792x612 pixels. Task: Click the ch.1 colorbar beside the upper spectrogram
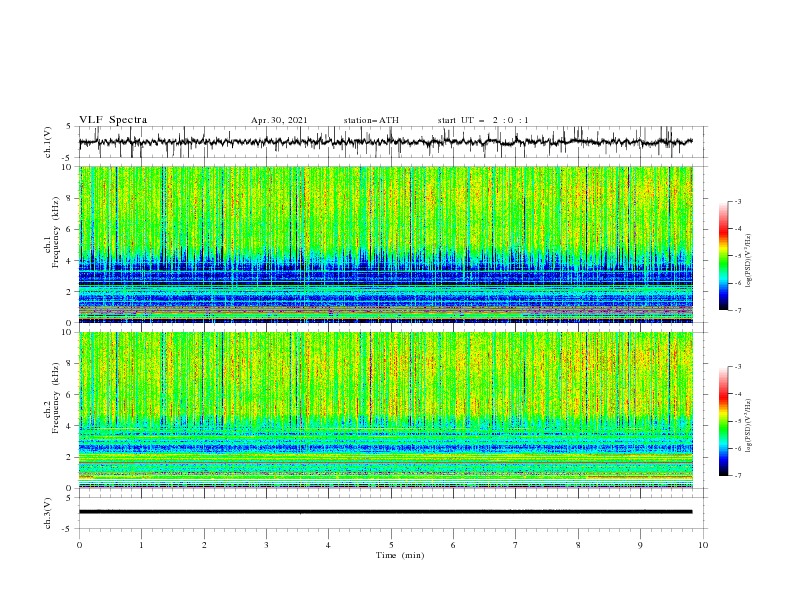[723, 256]
